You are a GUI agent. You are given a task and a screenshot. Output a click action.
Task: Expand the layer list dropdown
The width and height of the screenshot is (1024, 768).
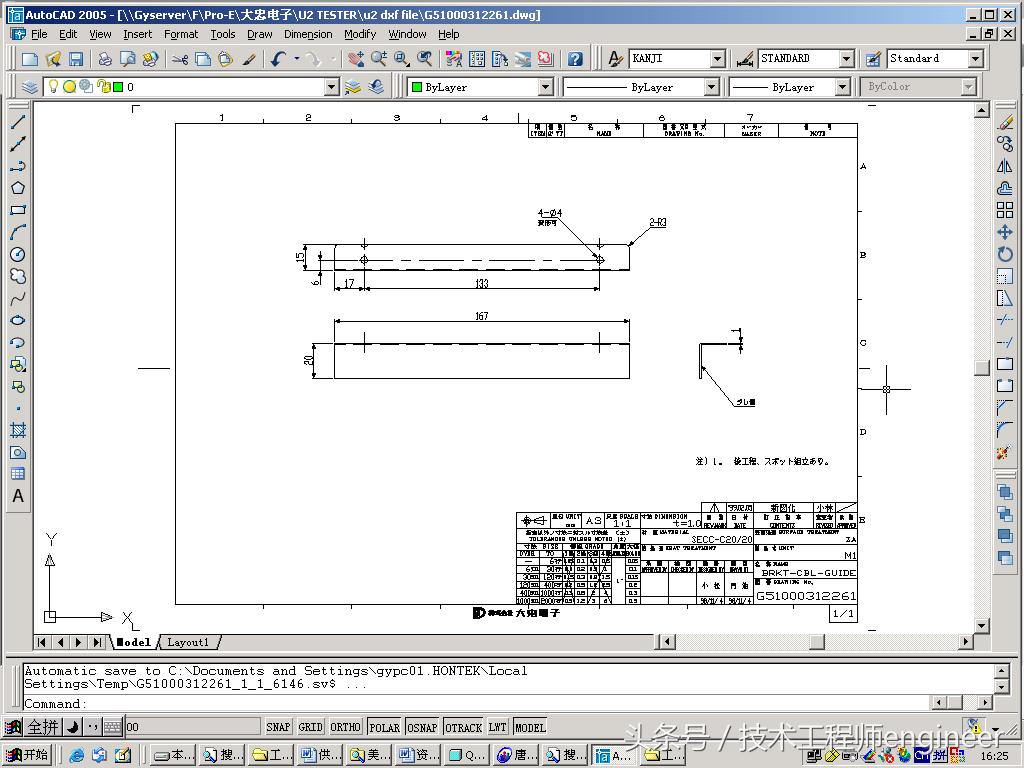pyautogui.click(x=332, y=87)
